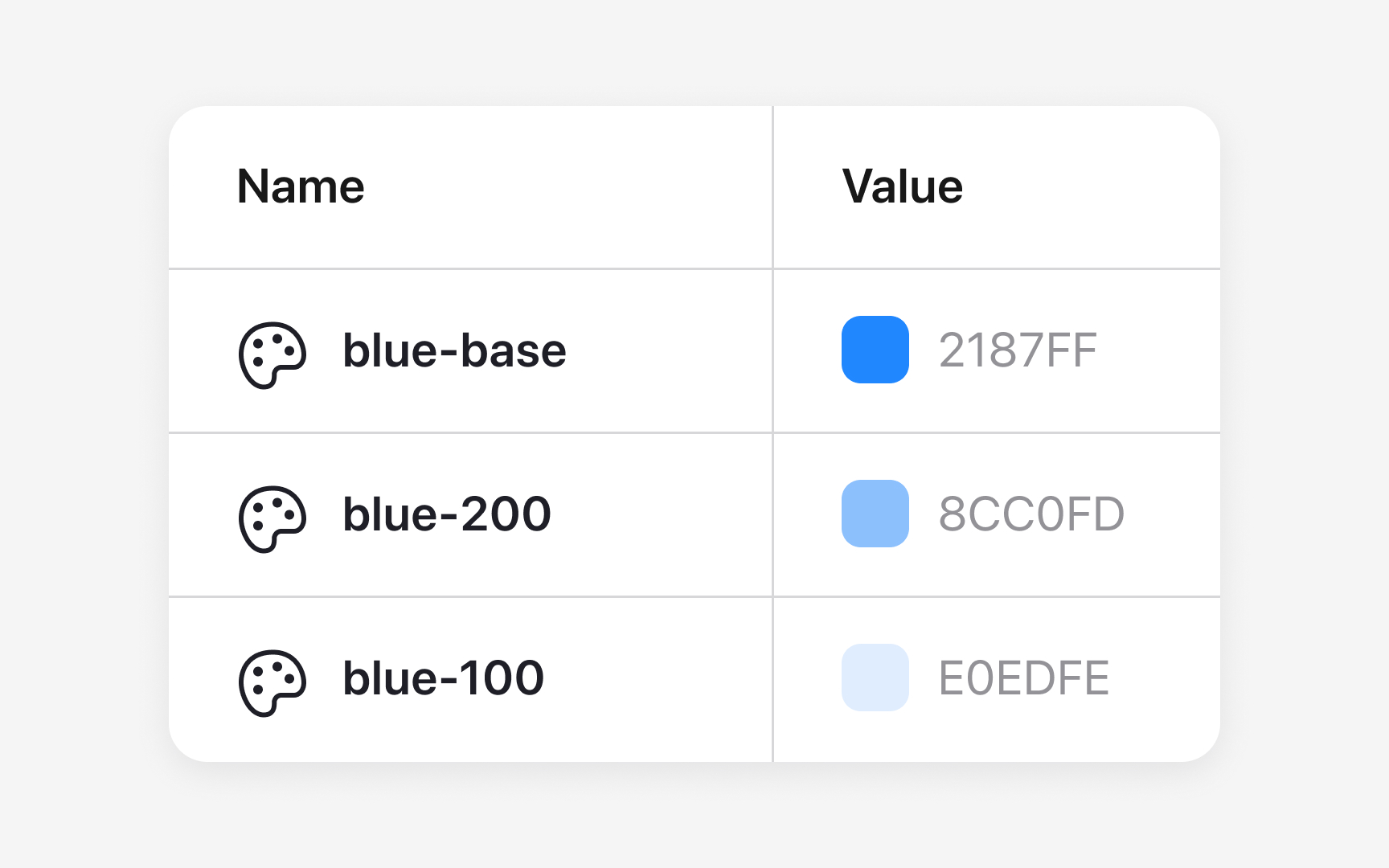
Task: Select the blue-100 variable name
Action: click(443, 679)
